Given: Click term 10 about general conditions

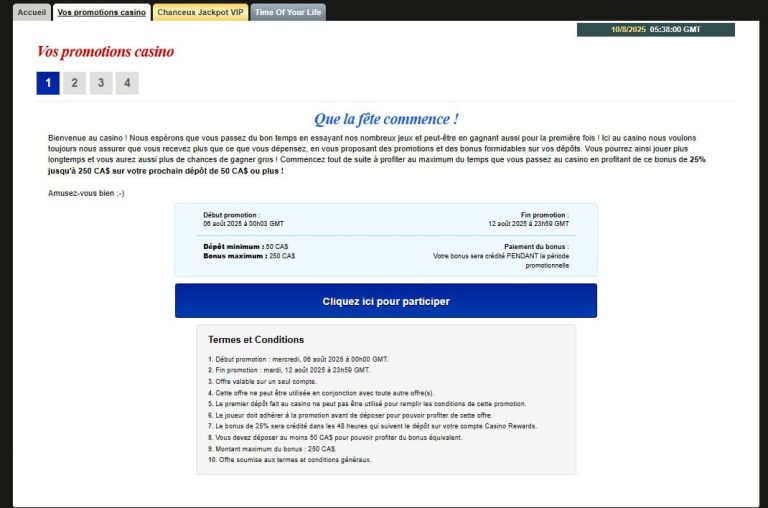Looking at the screenshot, I should 290,460.
